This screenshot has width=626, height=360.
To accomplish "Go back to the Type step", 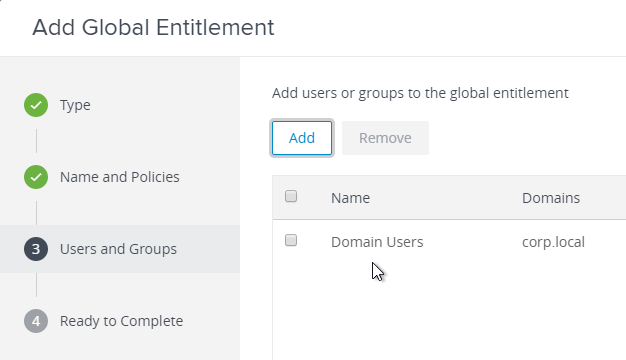I will [75, 105].
